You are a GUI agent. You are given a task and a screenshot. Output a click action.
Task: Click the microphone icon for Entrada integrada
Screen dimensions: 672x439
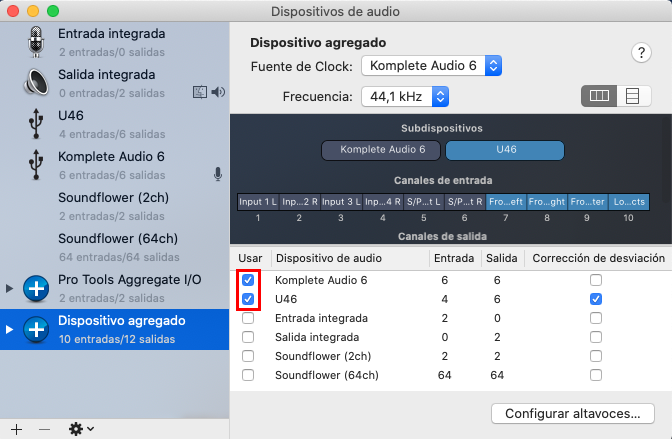click(x=36, y=42)
